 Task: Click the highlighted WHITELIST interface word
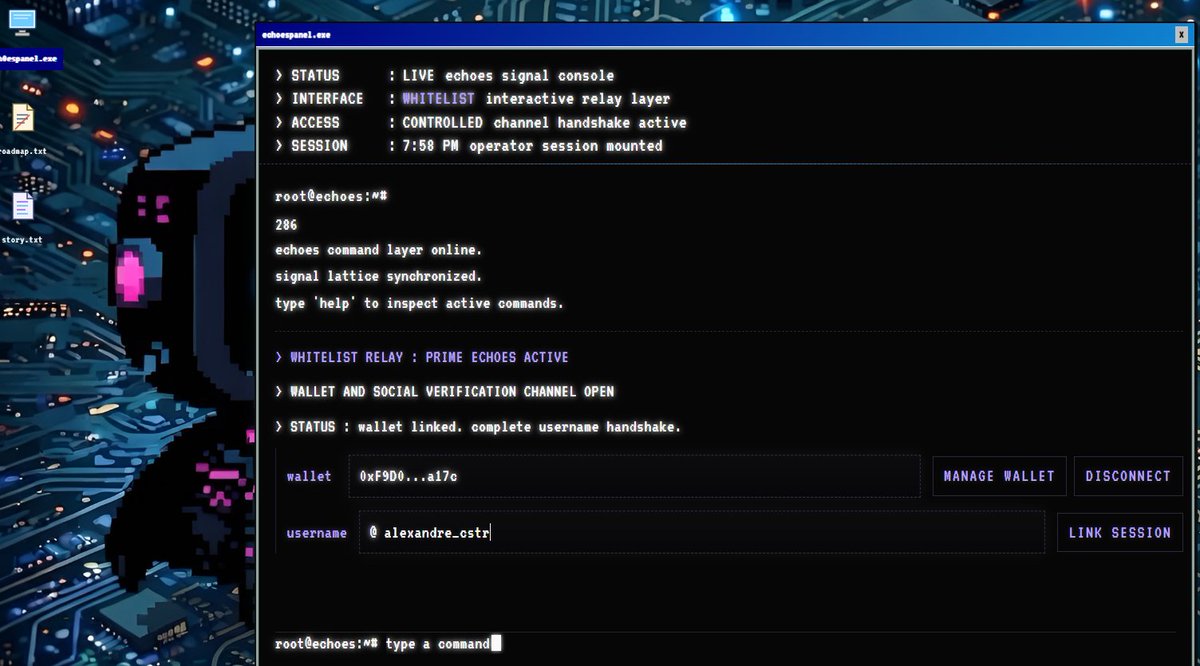coord(439,99)
